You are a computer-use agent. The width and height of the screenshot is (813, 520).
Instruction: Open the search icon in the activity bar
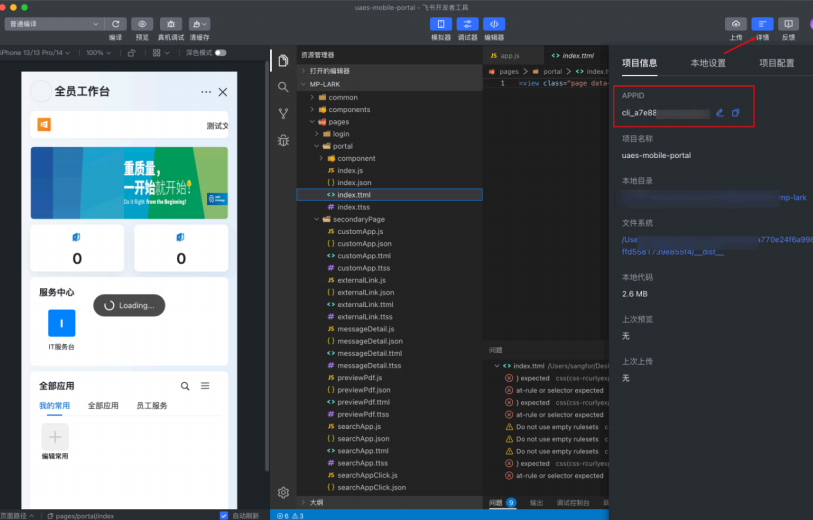click(283, 87)
